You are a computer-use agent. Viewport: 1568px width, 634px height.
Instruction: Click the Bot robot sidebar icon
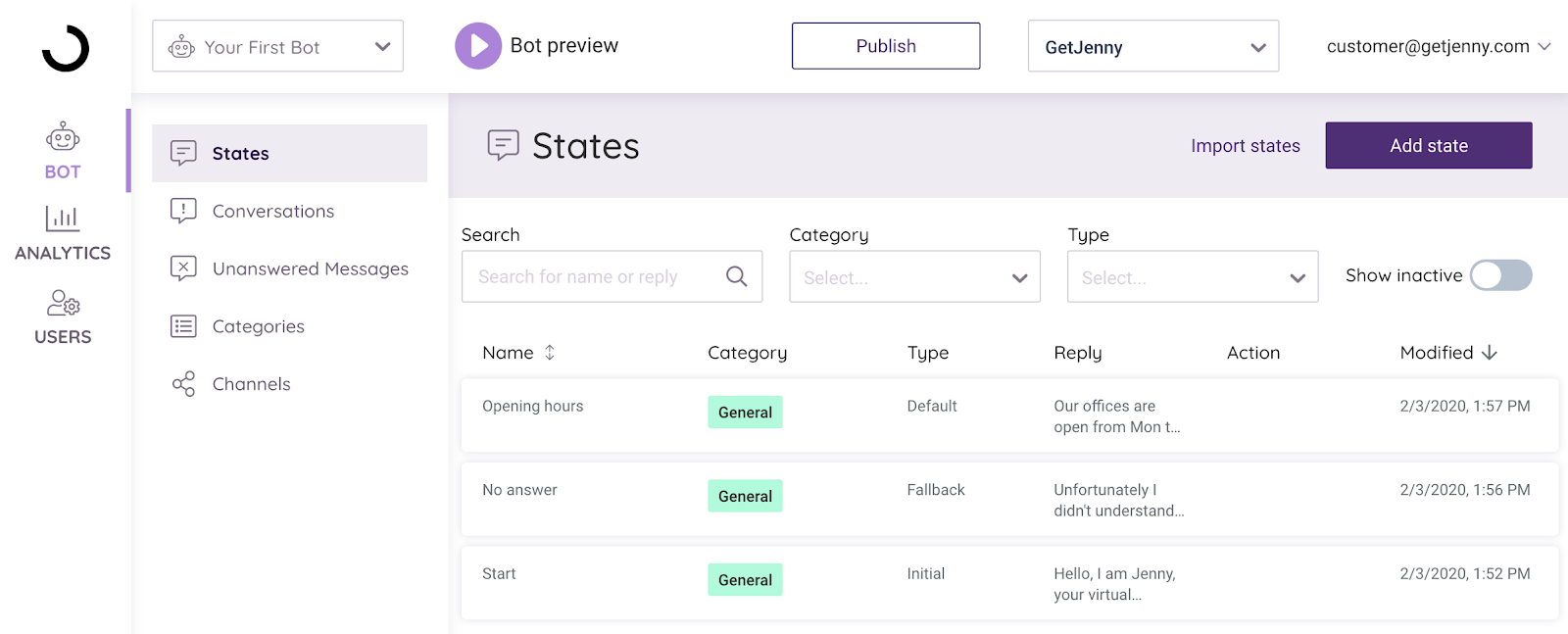[63, 137]
